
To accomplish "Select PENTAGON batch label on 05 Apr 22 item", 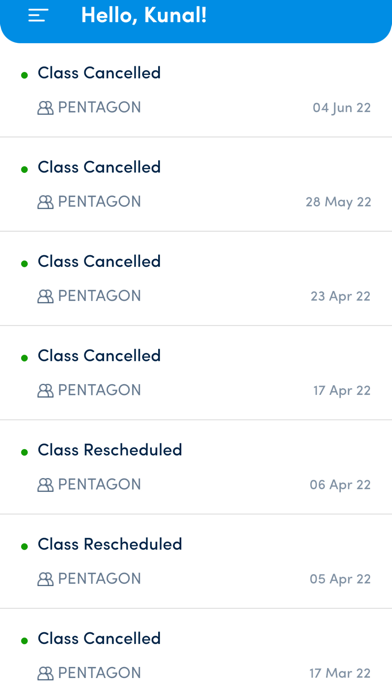I will (x=99, y=579).
